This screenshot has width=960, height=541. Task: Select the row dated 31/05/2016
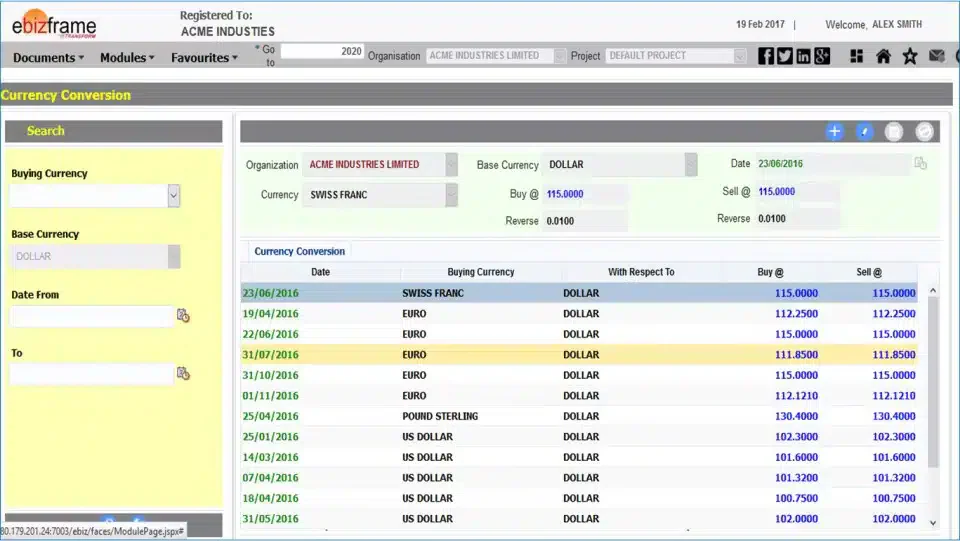(579, 518)
